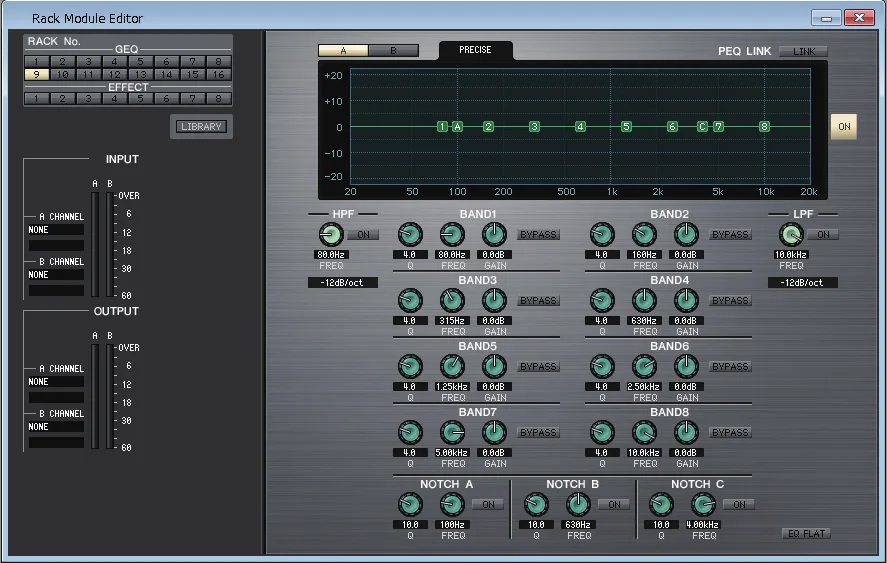Select GEQ rack number 1
Image resolution: width=887 pixels, height=563 pixels.
tap(36, 61)
